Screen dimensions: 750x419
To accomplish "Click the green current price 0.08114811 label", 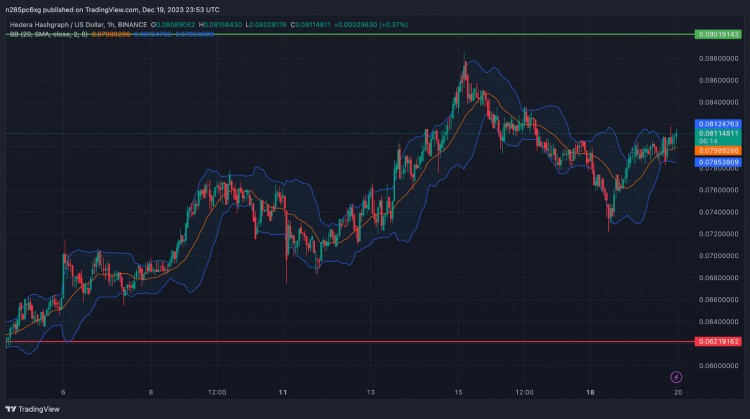I will click(718, 133).
